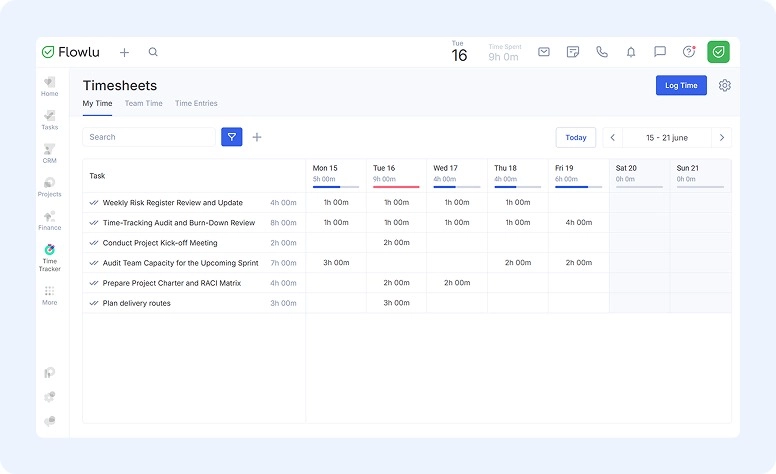The image size is (776, 474).
Task: Switch to Team Time tab
Action: point(144,103)
